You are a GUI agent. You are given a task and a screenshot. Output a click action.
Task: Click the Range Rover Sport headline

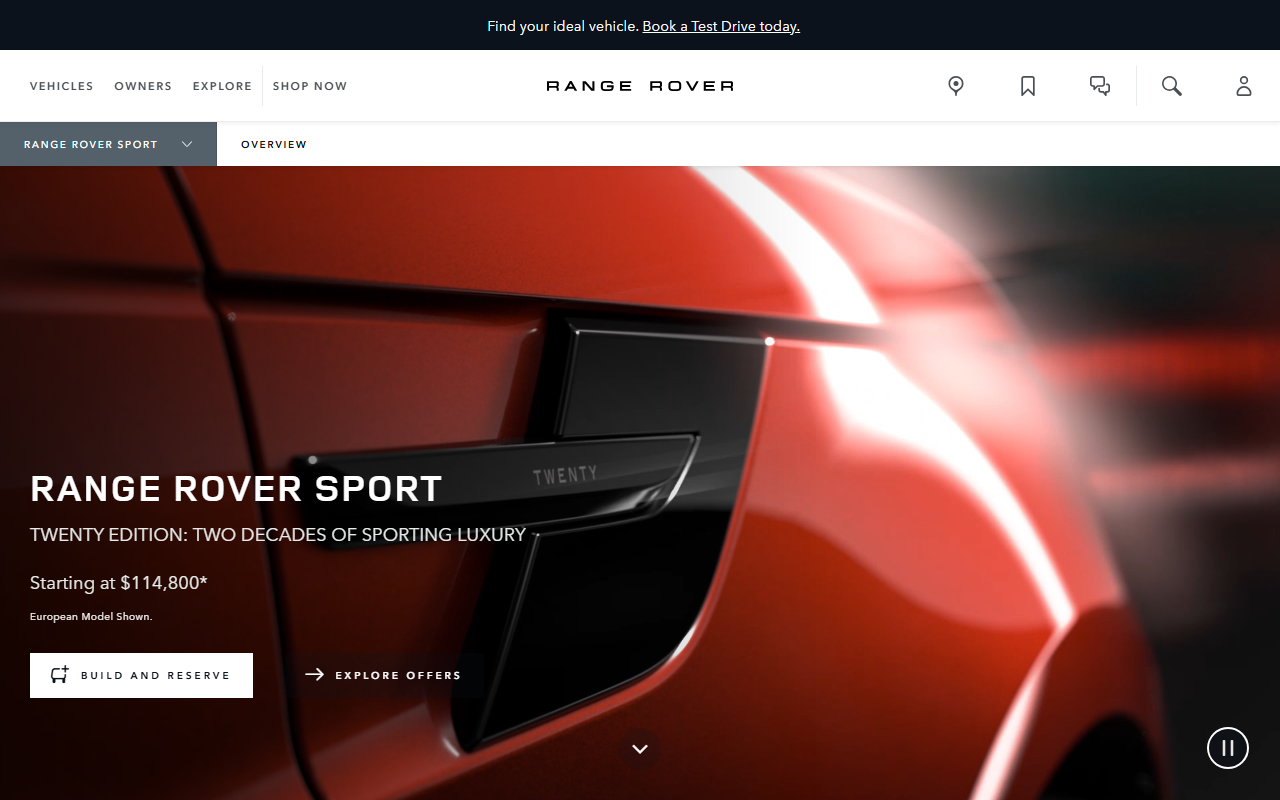coord(236,488)
